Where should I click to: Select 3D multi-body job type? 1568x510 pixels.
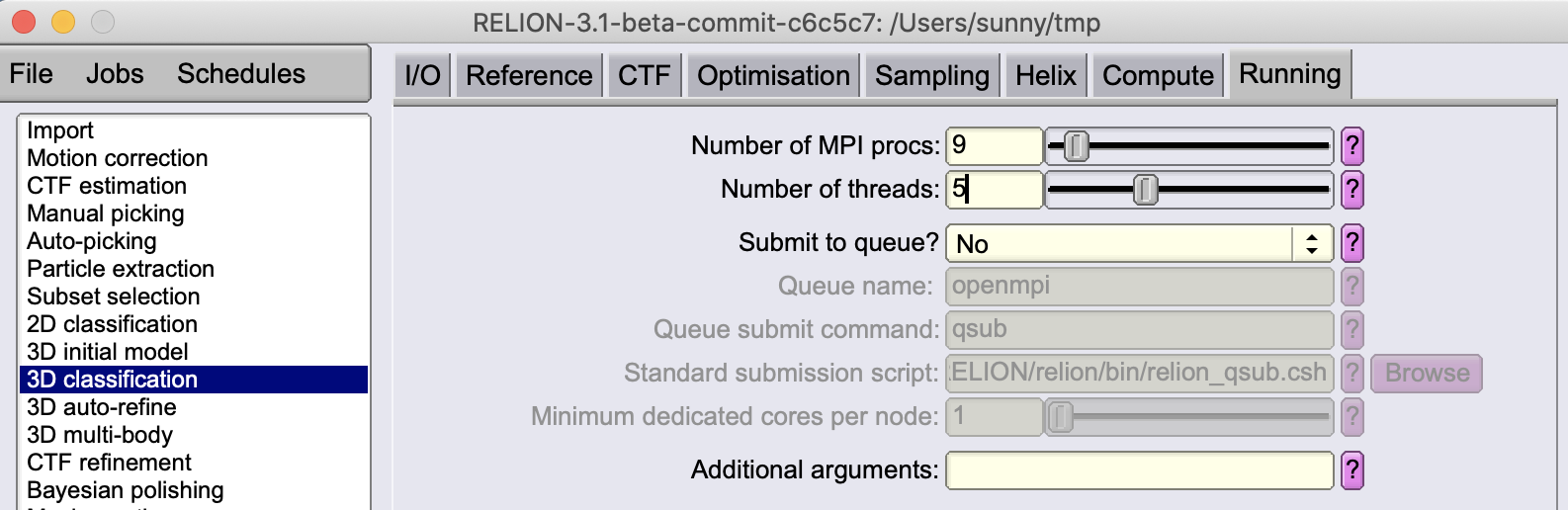coord(194,435)
